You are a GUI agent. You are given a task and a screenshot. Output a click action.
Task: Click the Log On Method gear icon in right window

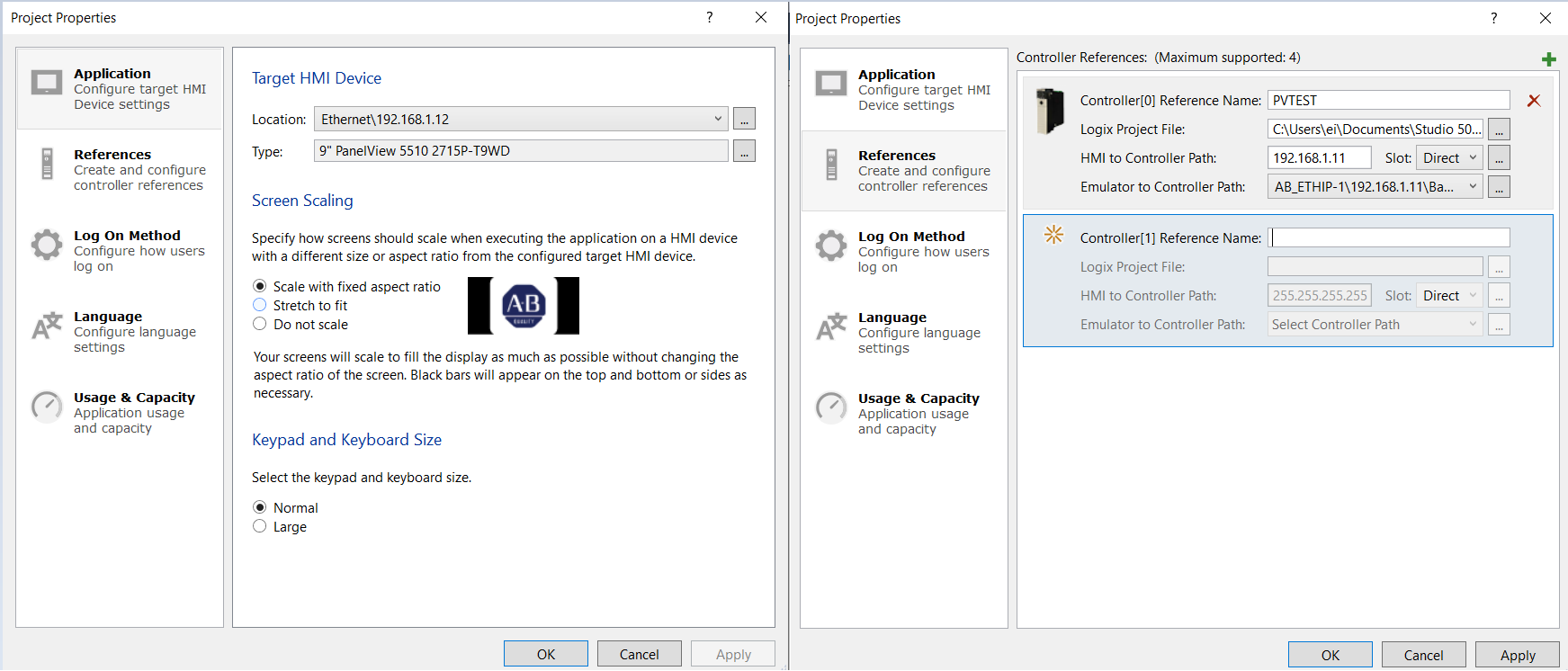[x=831, y=246]
